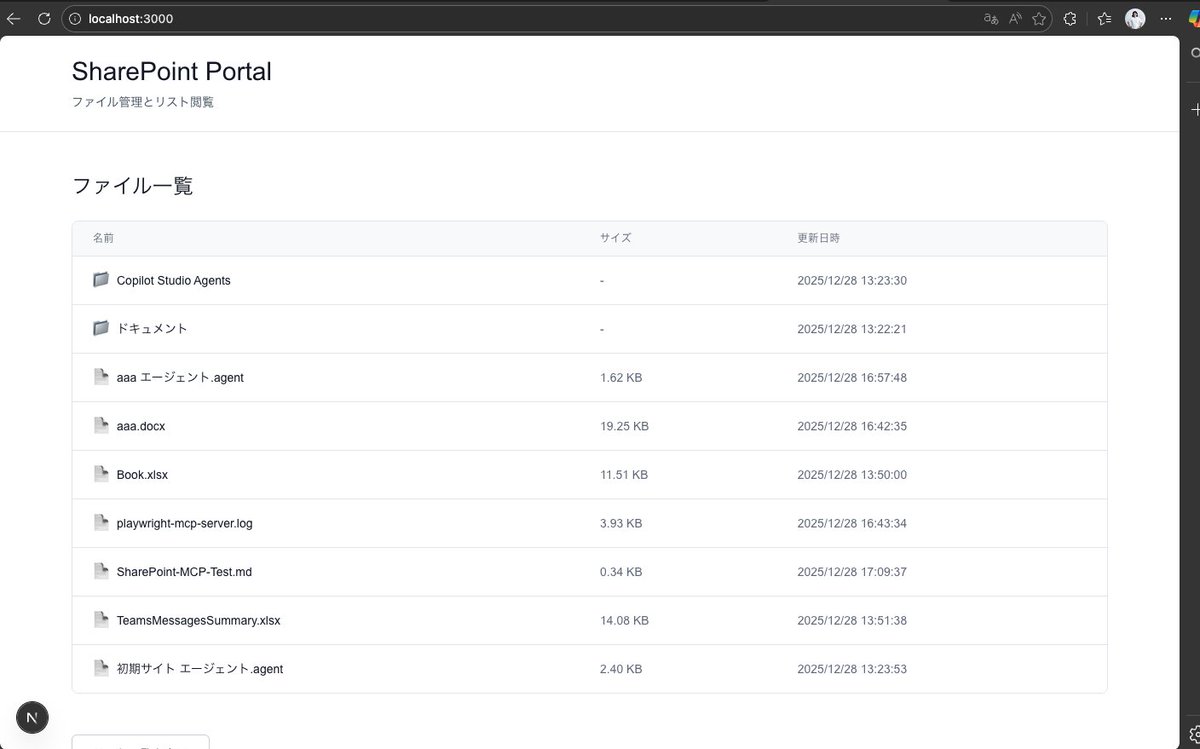
Task: Open the favorites list icon
Action: coord(1104,18)
